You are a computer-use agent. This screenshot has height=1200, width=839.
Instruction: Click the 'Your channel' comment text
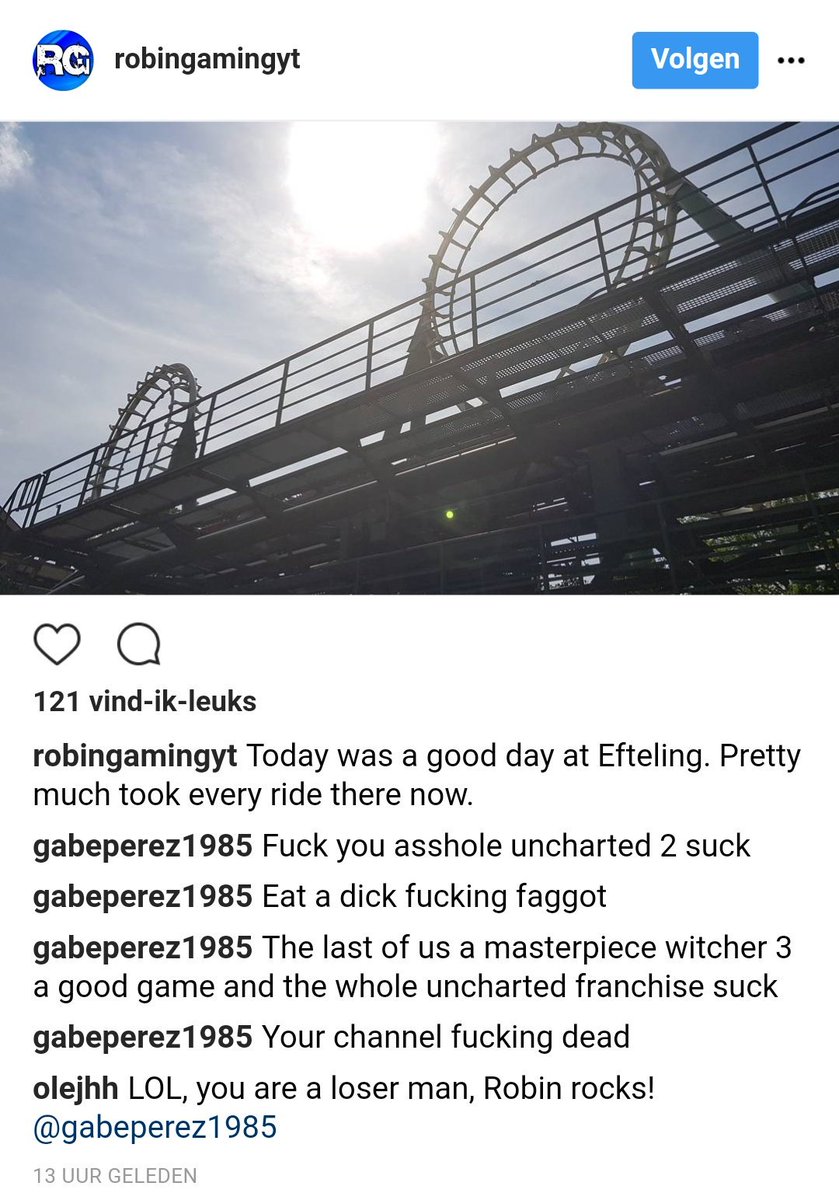pyautogui.click(x=446, y=1037)
